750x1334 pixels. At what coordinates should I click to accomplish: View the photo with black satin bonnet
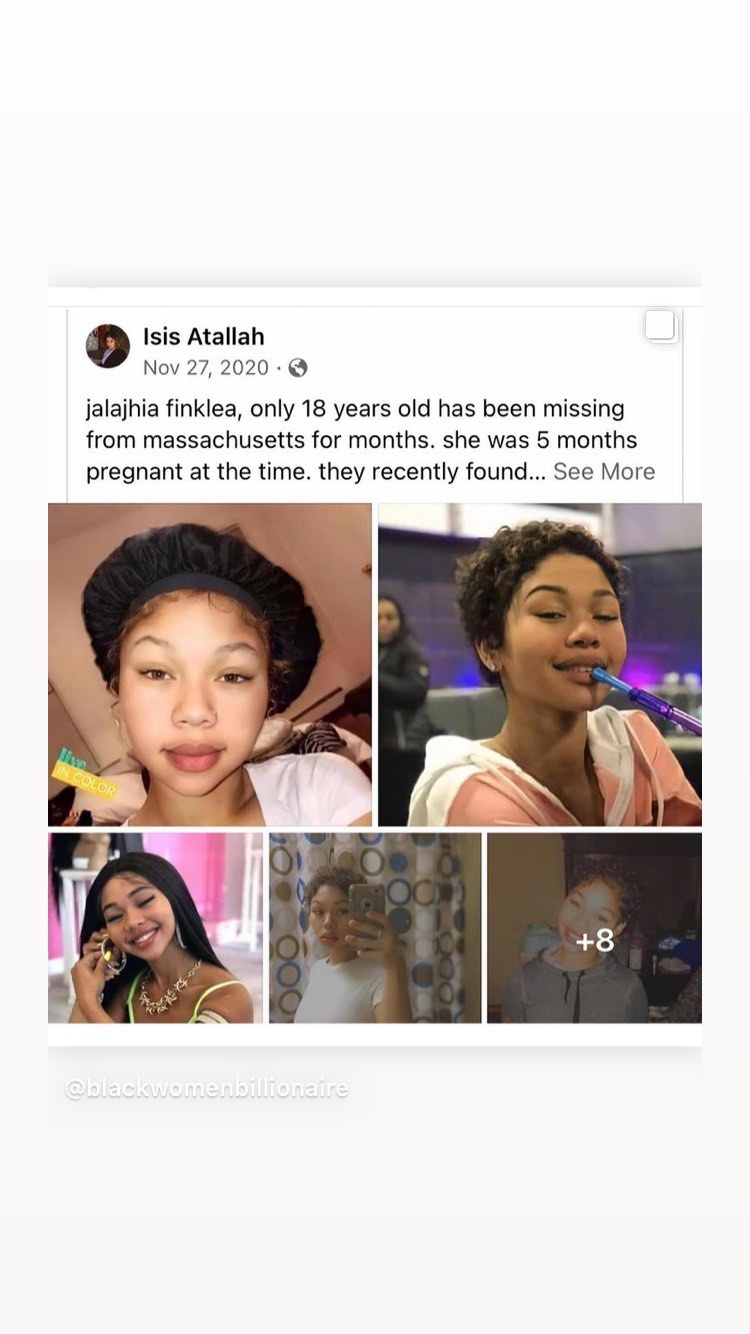coord(210,664)
